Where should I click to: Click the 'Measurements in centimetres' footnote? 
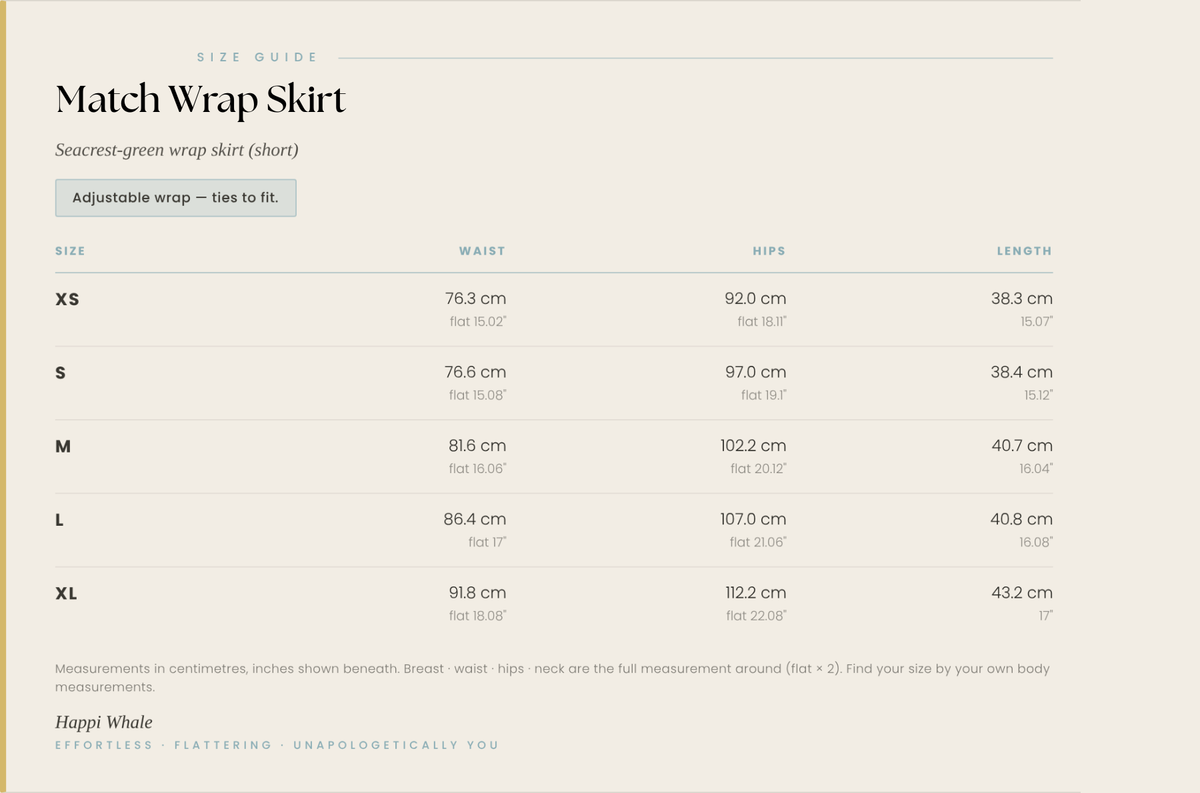tap(553, 678)
